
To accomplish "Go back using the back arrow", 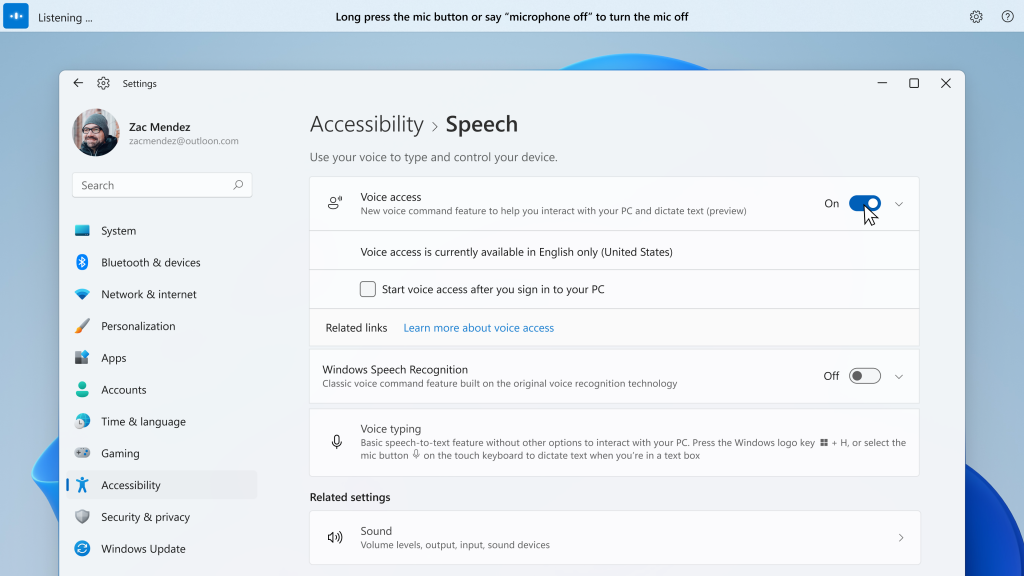I will pyautogui.click(x=78, y=83).
